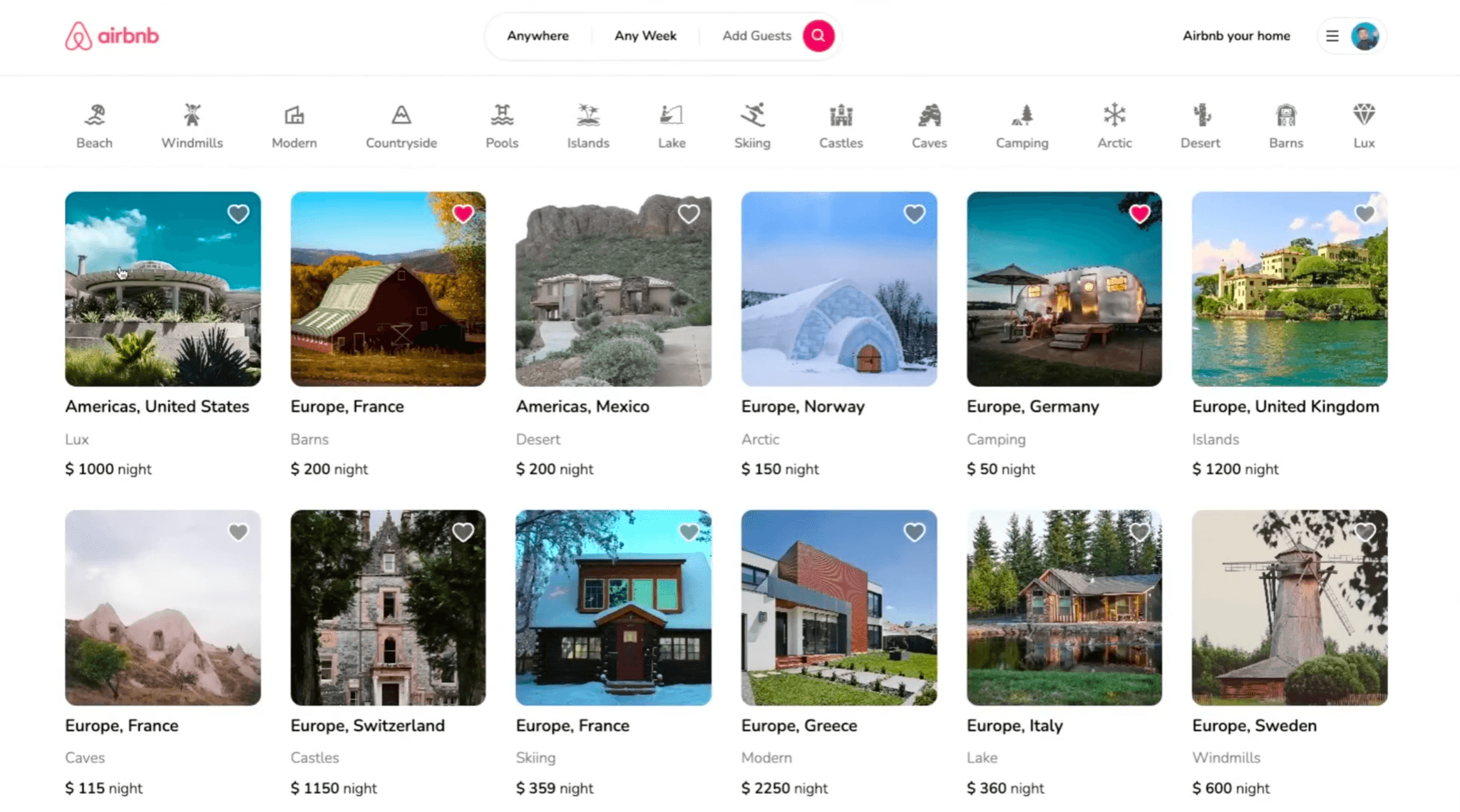Click the 'Europe, Italy' listing title

[1014, 725]
